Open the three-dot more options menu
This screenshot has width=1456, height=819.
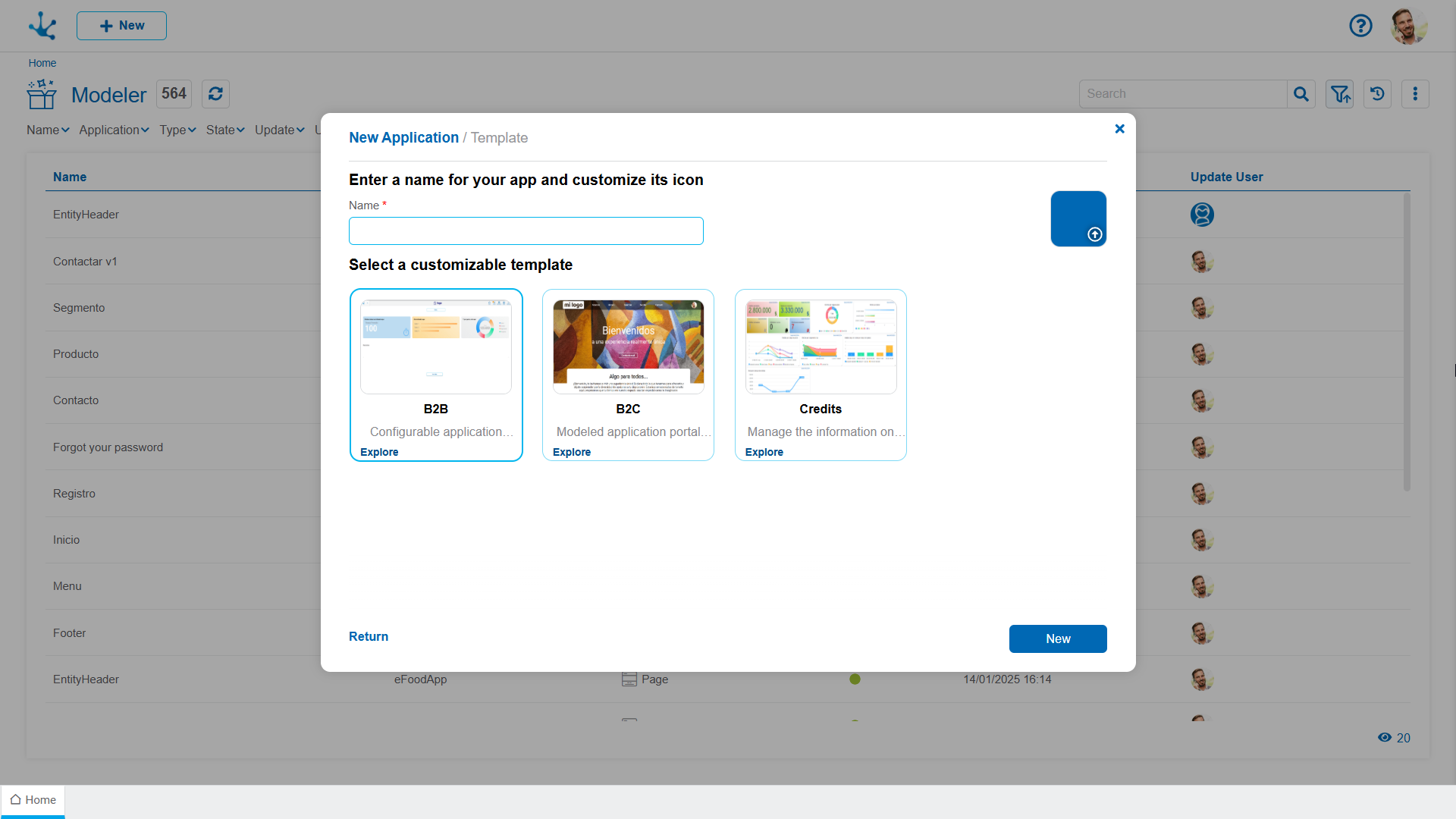[1415, 94]
